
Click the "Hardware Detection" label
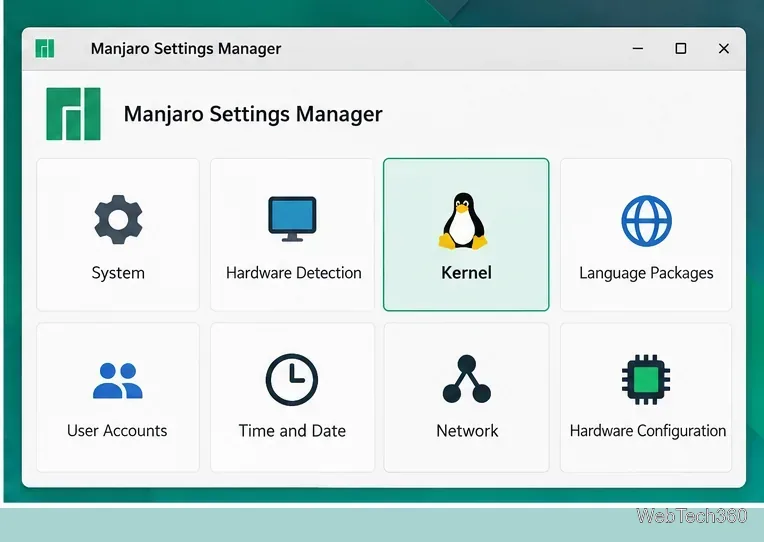pyautogui.click(x=294, y=272)
